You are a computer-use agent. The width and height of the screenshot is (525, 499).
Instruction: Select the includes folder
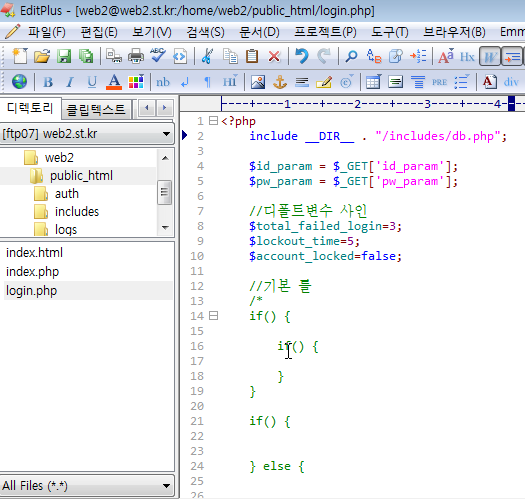(77, 212)
